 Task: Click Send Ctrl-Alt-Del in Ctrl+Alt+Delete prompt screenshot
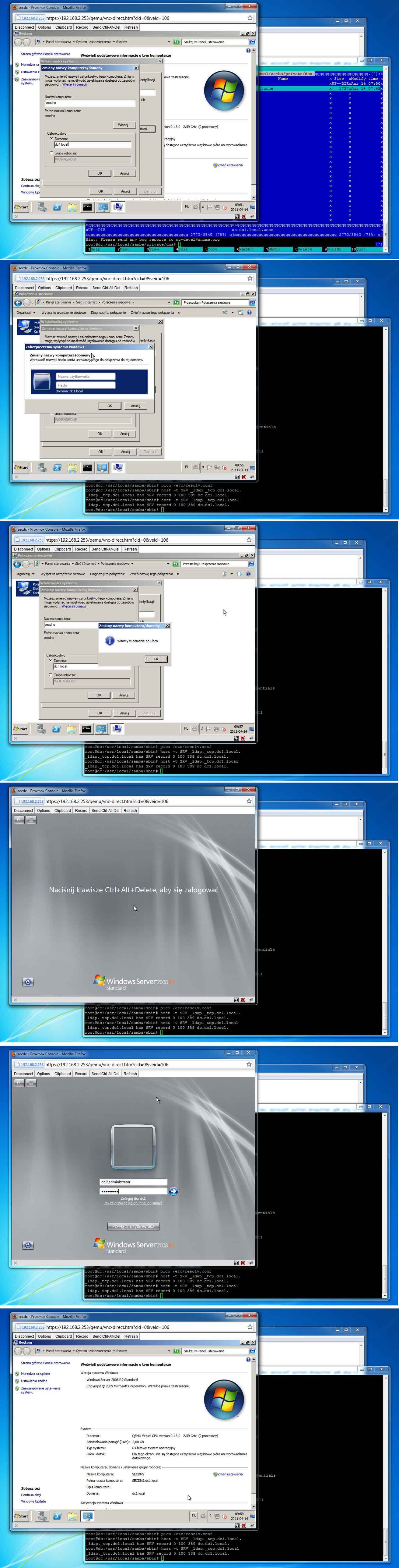click(x=105, y=811)
